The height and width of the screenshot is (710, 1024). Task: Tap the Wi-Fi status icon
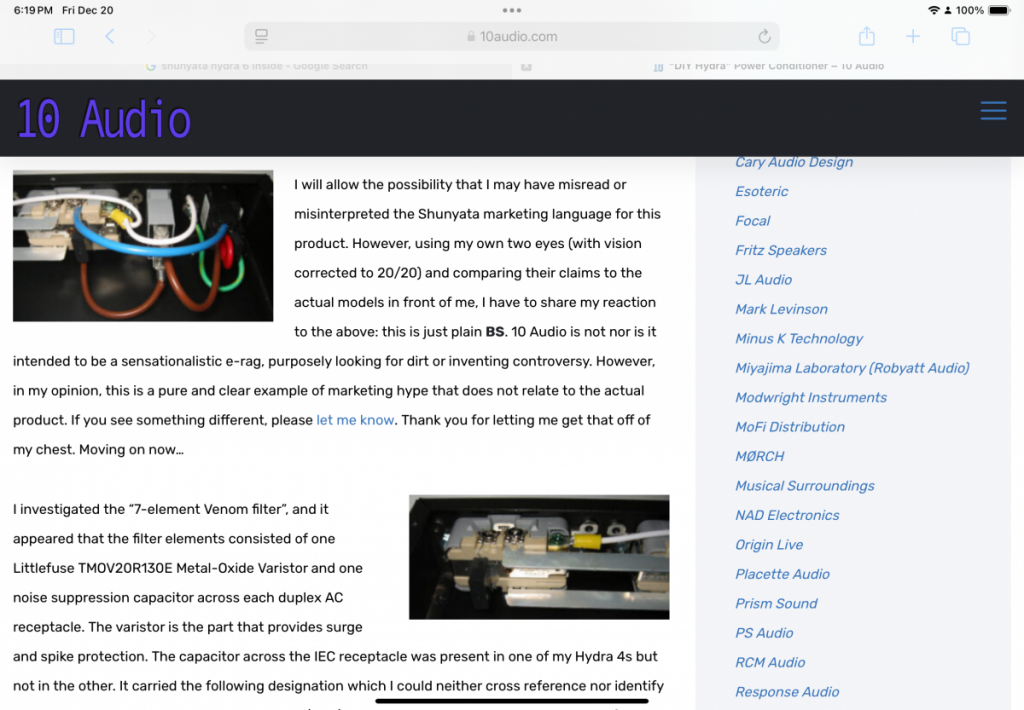coord(934,10)
